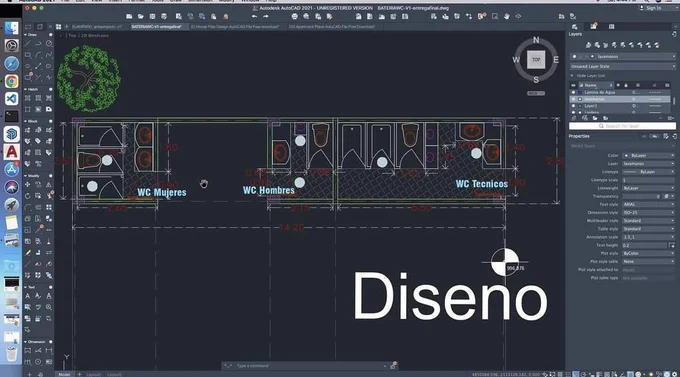
Task: Click the plus button to add drawing tab
Action: [x=66, y=27]
